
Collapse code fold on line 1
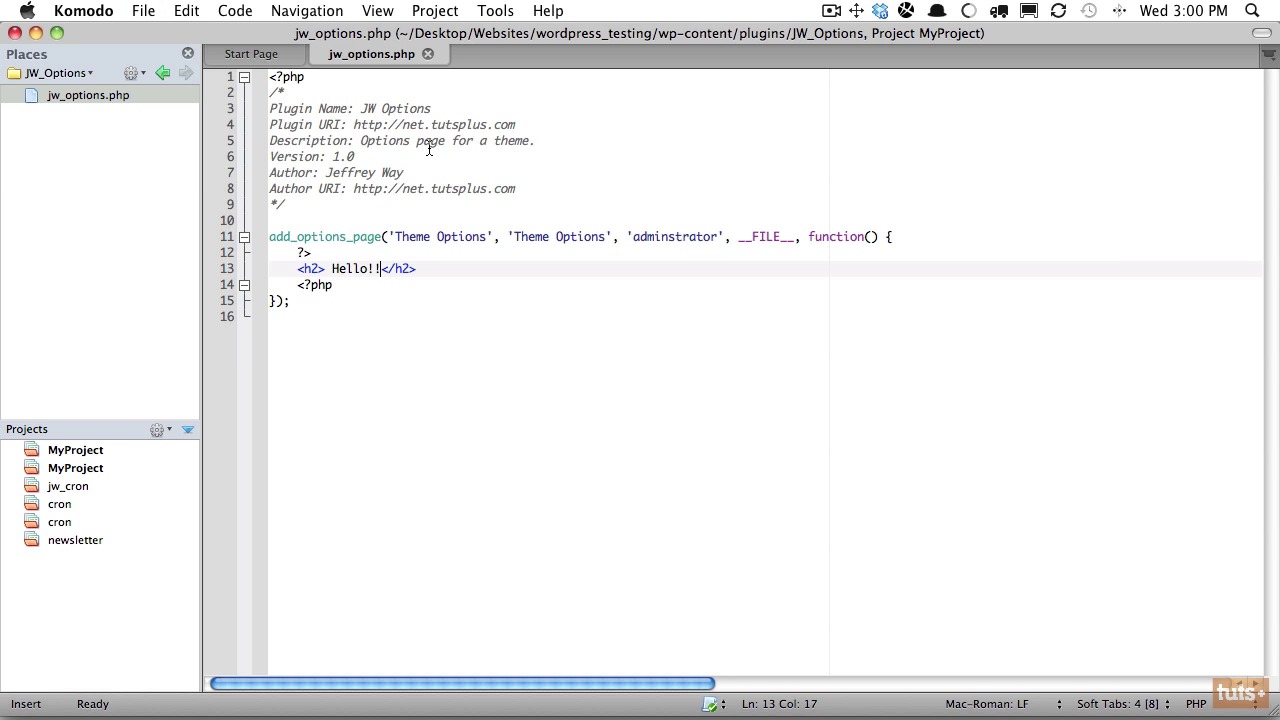tap(244, 77)
